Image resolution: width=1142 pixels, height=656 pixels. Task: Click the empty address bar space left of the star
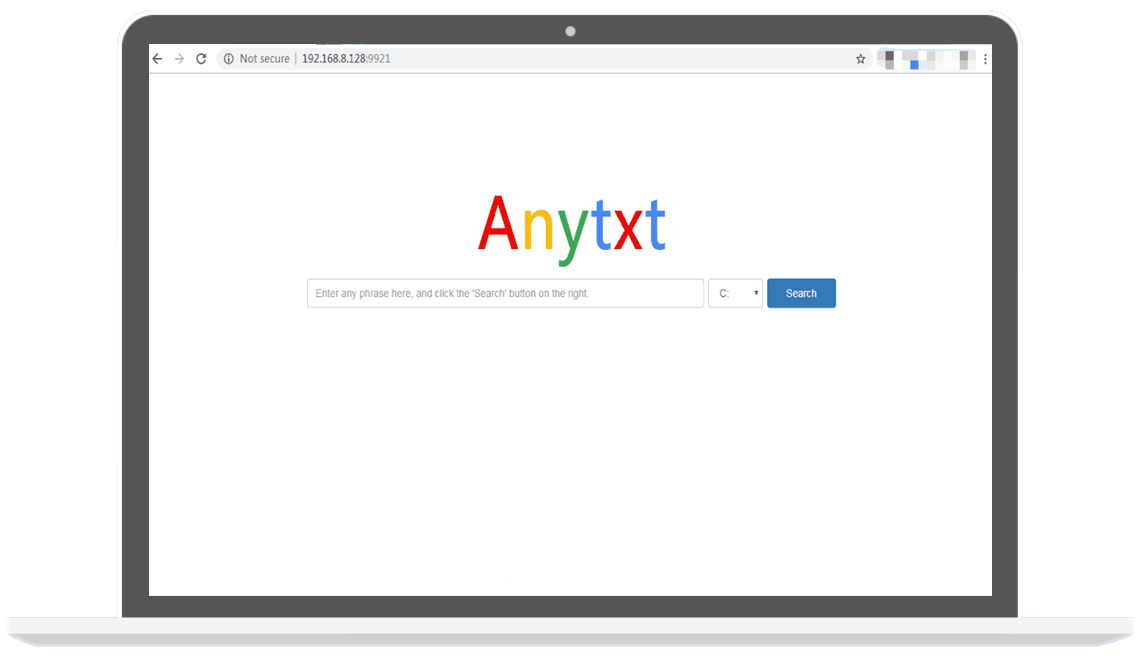[x=619, y=59]
